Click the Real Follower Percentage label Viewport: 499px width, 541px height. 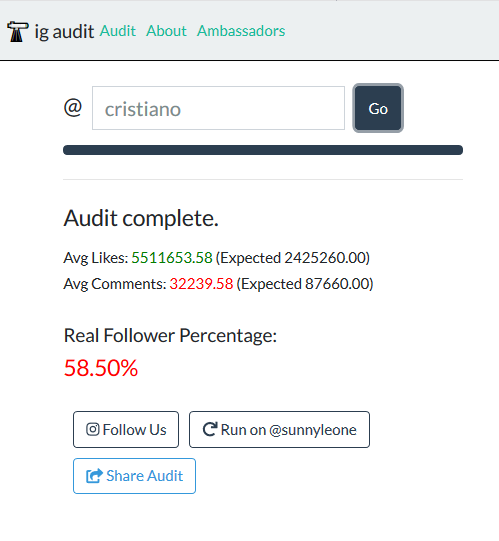tap(170, 335)
